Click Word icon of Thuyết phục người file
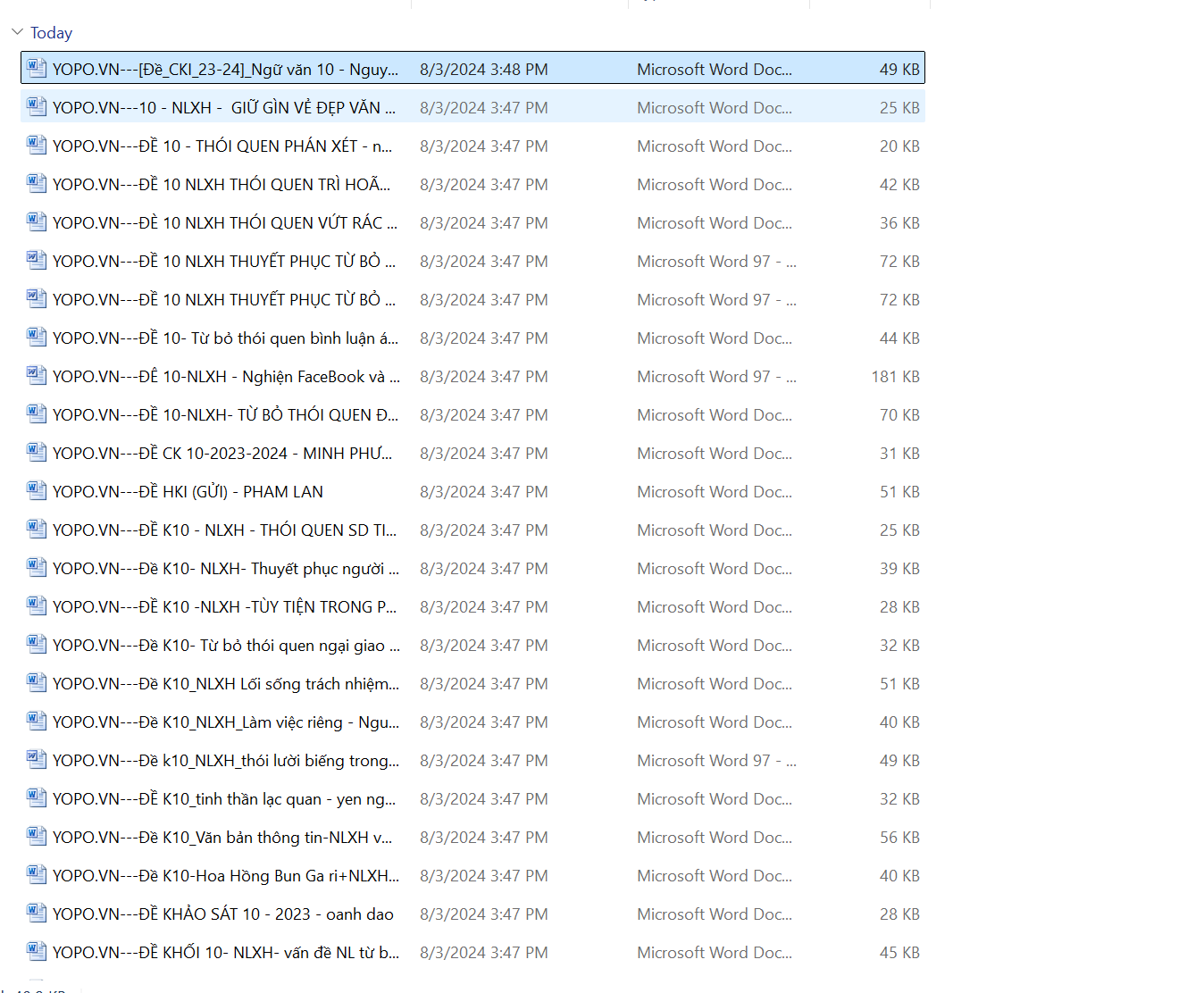This screenshot has height=993, width=1204. click(x=37, y=567)
